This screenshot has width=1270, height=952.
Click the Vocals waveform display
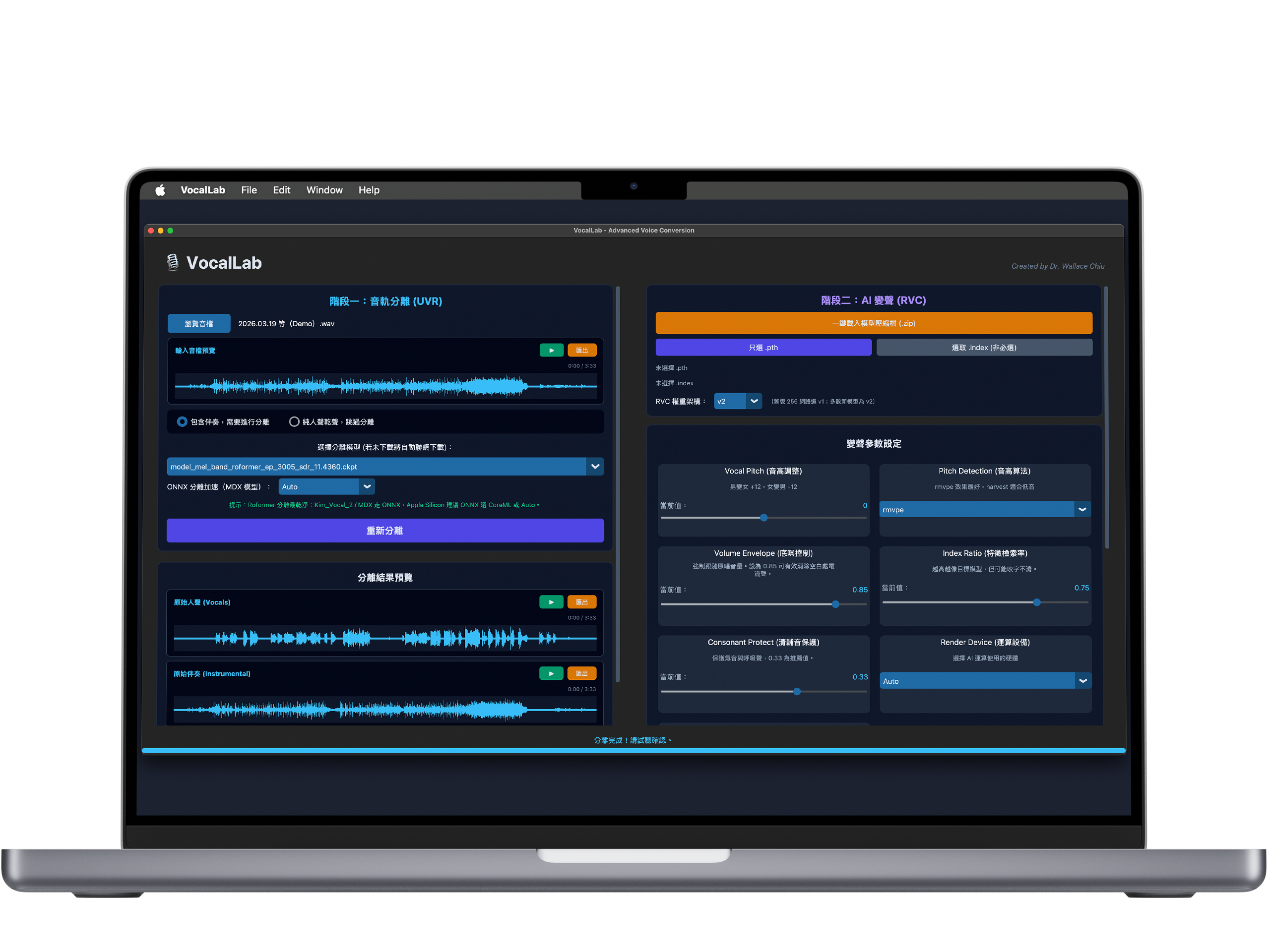[x=384, y=638]
